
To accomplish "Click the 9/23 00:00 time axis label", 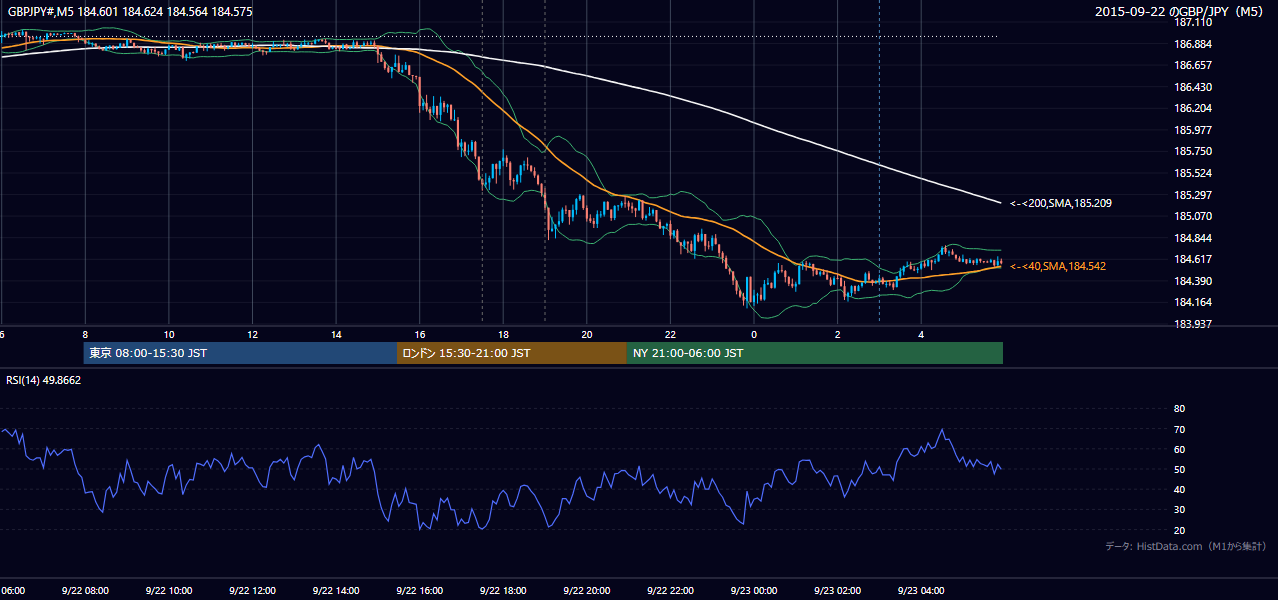I will point(754,591).
